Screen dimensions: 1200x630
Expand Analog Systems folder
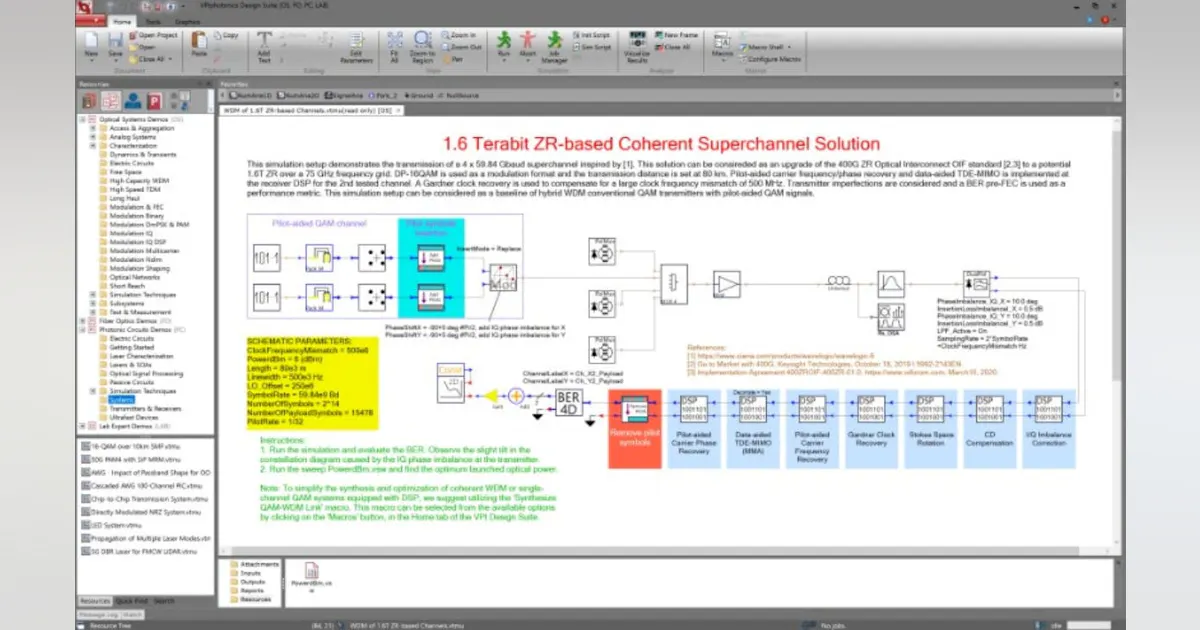point(92,137)
